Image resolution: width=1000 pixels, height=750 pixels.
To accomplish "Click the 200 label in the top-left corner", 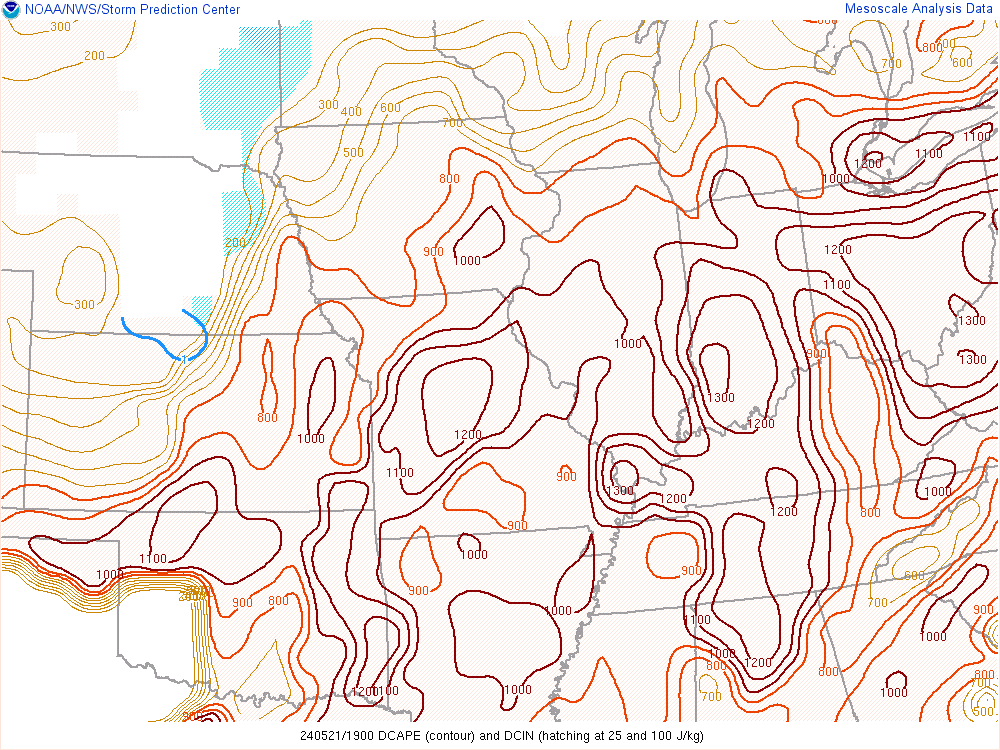I will point(94,55).
